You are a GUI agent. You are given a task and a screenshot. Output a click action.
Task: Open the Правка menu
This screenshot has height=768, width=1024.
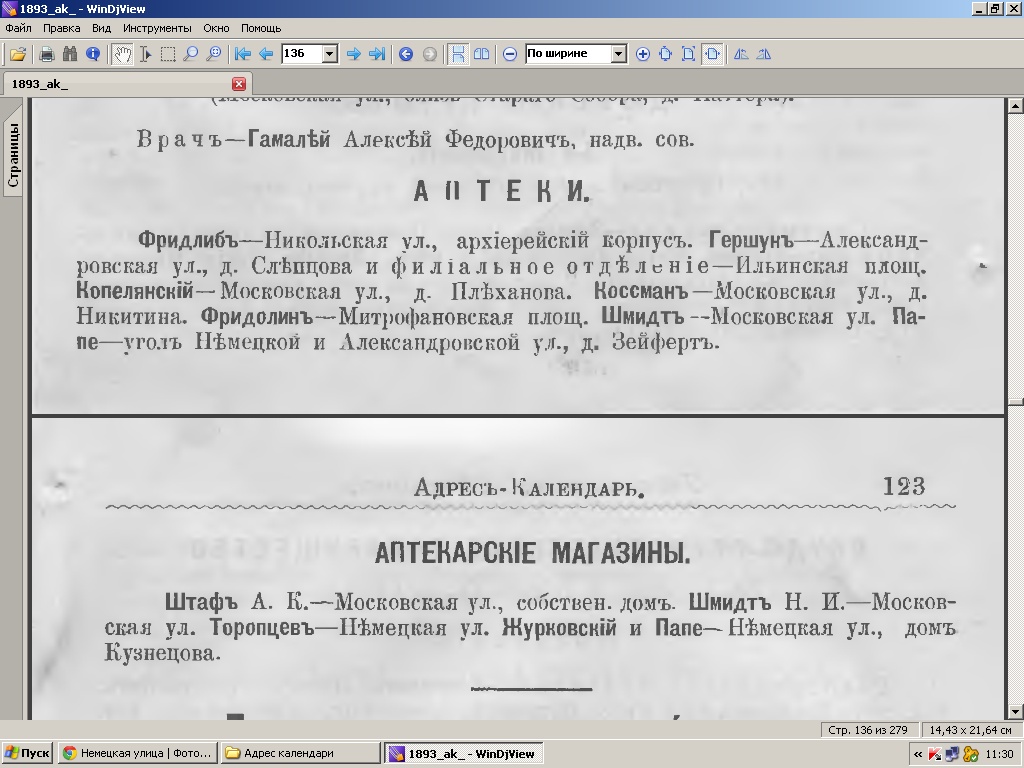click(x=61, y=28)
